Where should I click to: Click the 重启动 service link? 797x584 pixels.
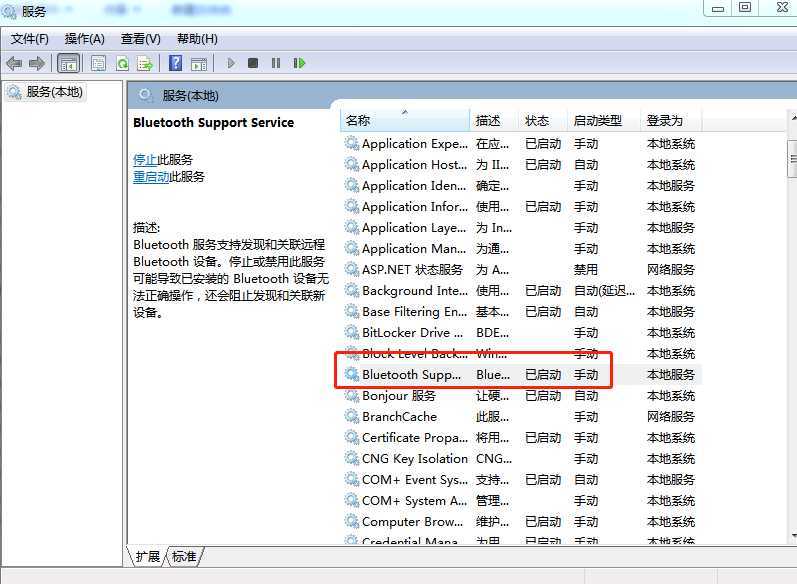coord(151,177)
